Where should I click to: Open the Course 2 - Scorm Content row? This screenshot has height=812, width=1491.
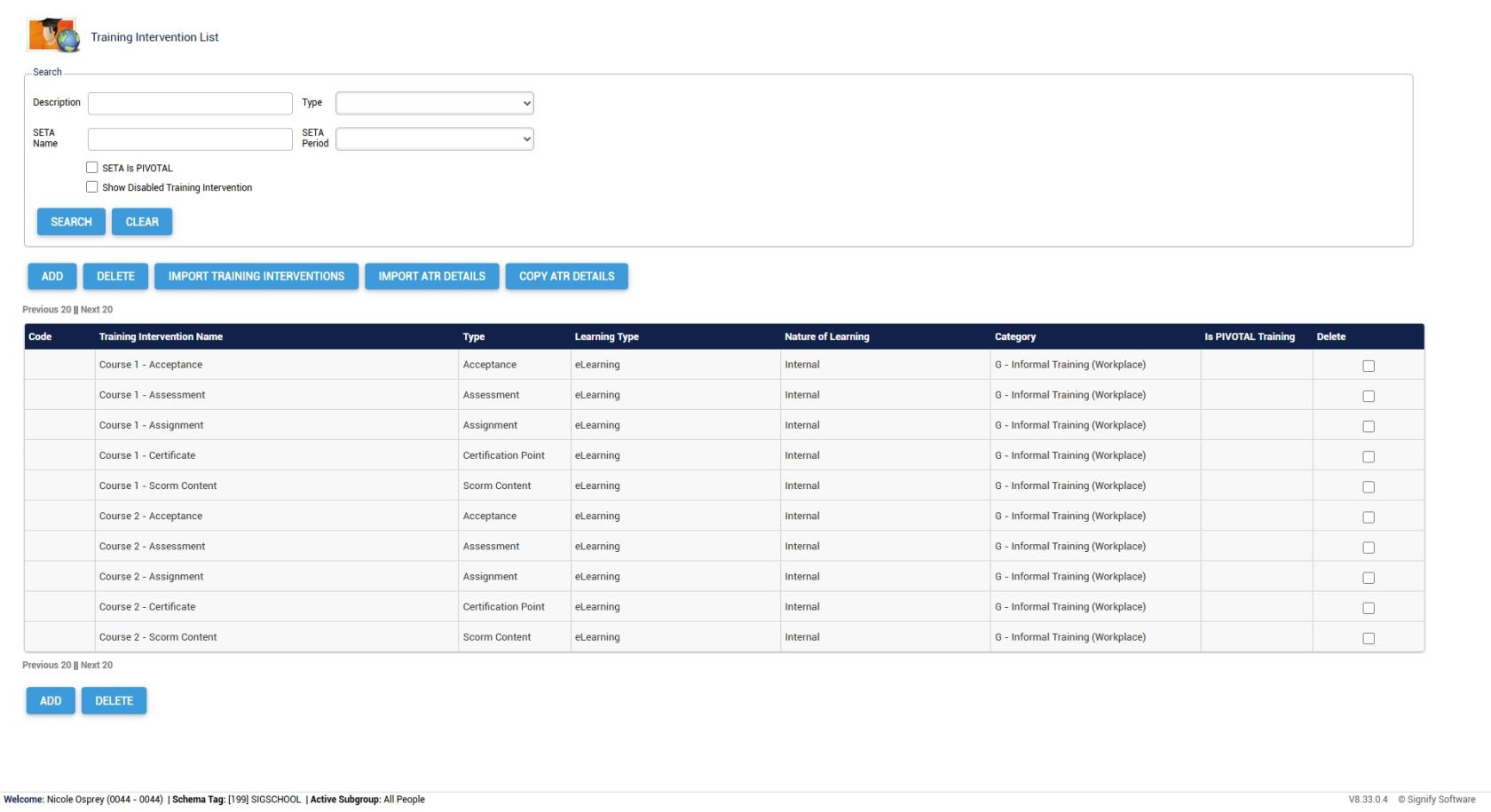[724, 636]
